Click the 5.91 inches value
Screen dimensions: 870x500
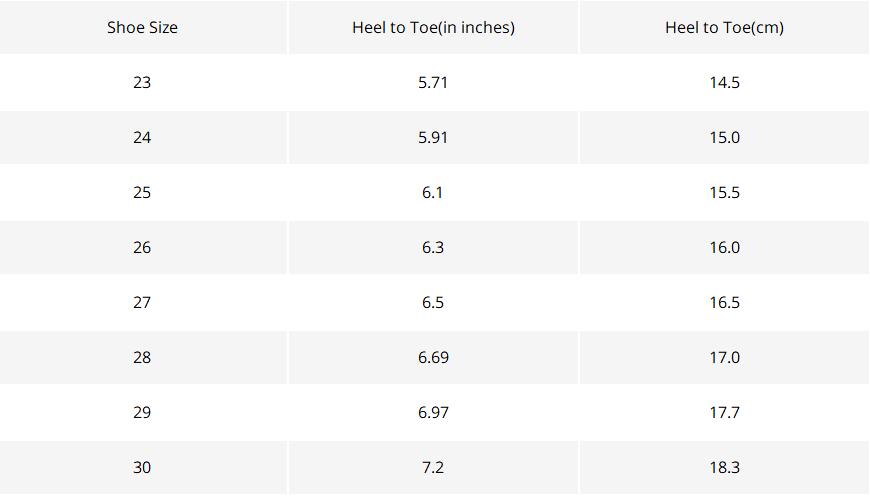[x=433, y=137]
